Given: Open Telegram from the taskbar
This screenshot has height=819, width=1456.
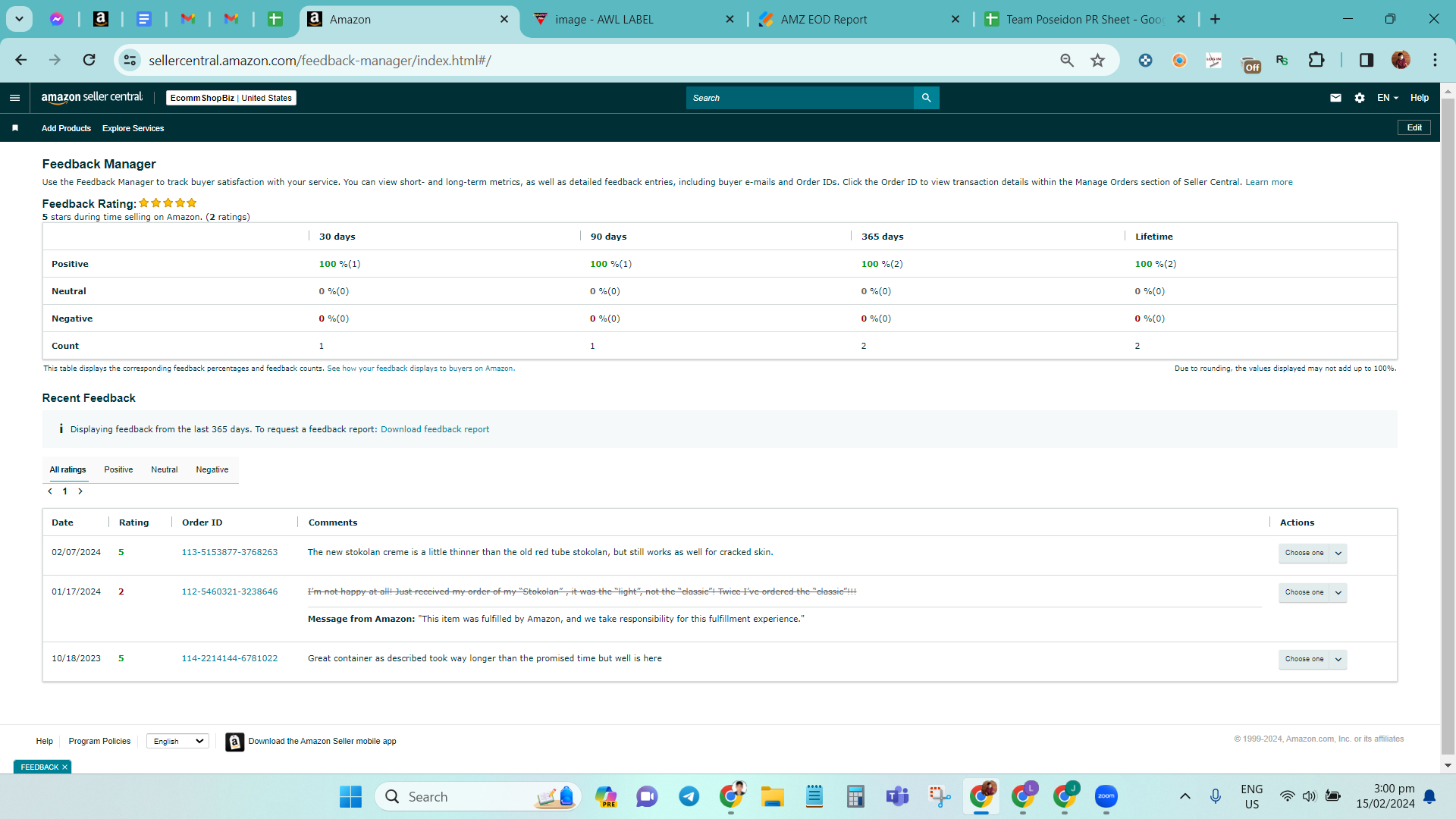Looking at the screenshot, I should 689,796.
